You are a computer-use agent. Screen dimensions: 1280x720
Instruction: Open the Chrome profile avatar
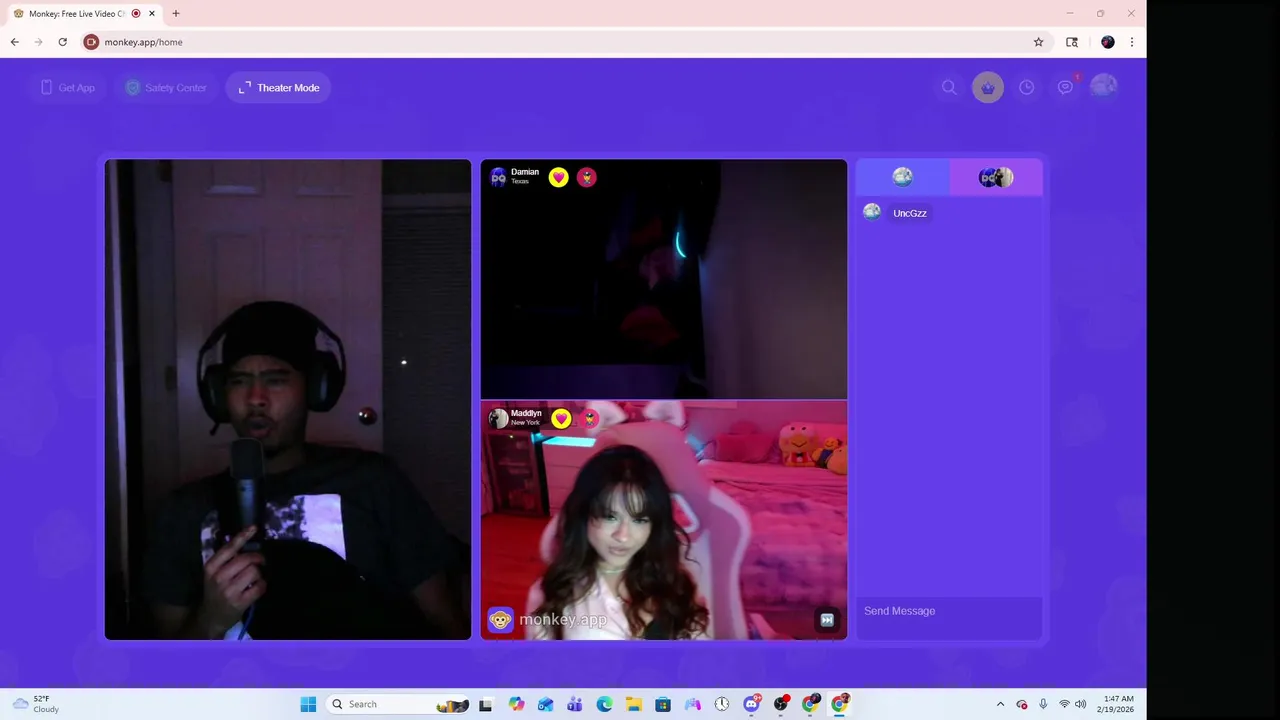point(1107,42)
